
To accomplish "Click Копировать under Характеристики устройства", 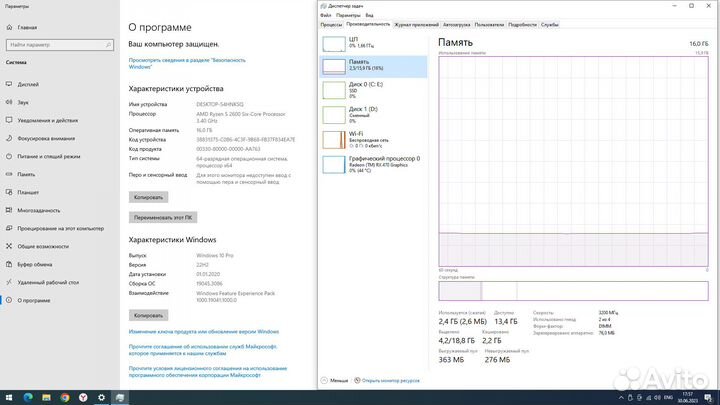I will pos(148,197).
